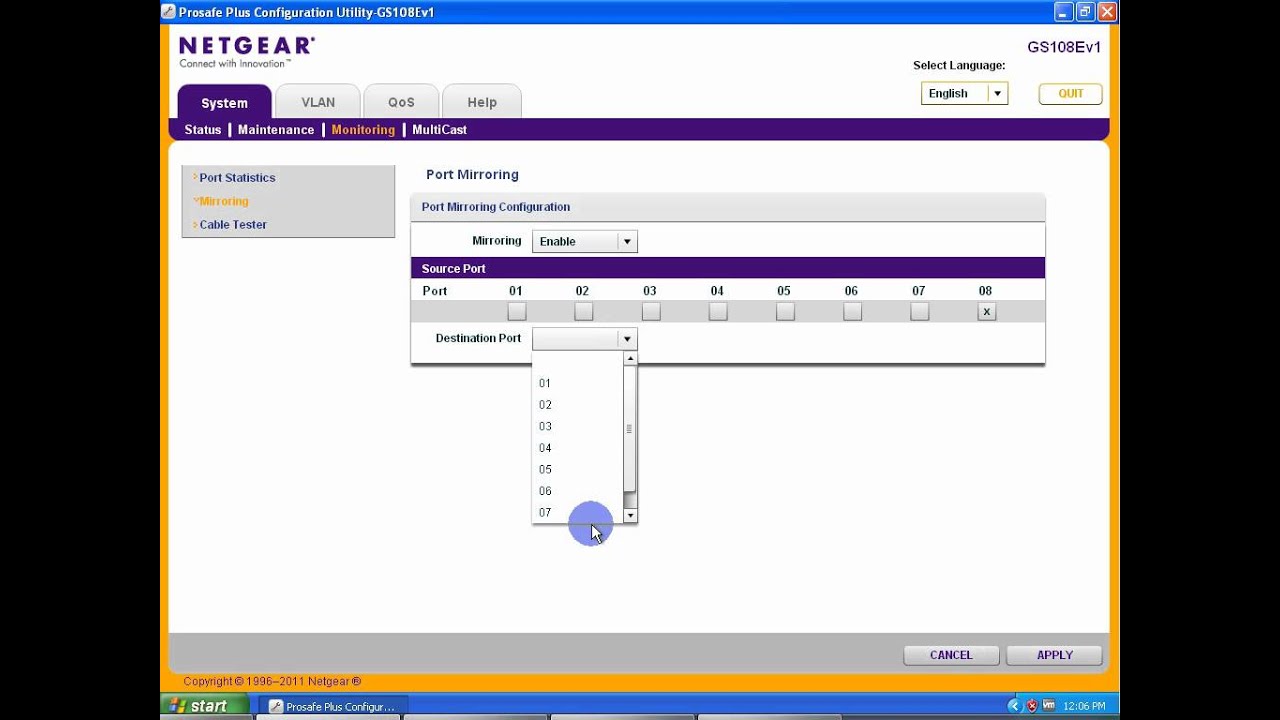Select the Prosafe Plus Configur... taskbar item
This screenshot has height=720, width=1280.
[332, 706]
